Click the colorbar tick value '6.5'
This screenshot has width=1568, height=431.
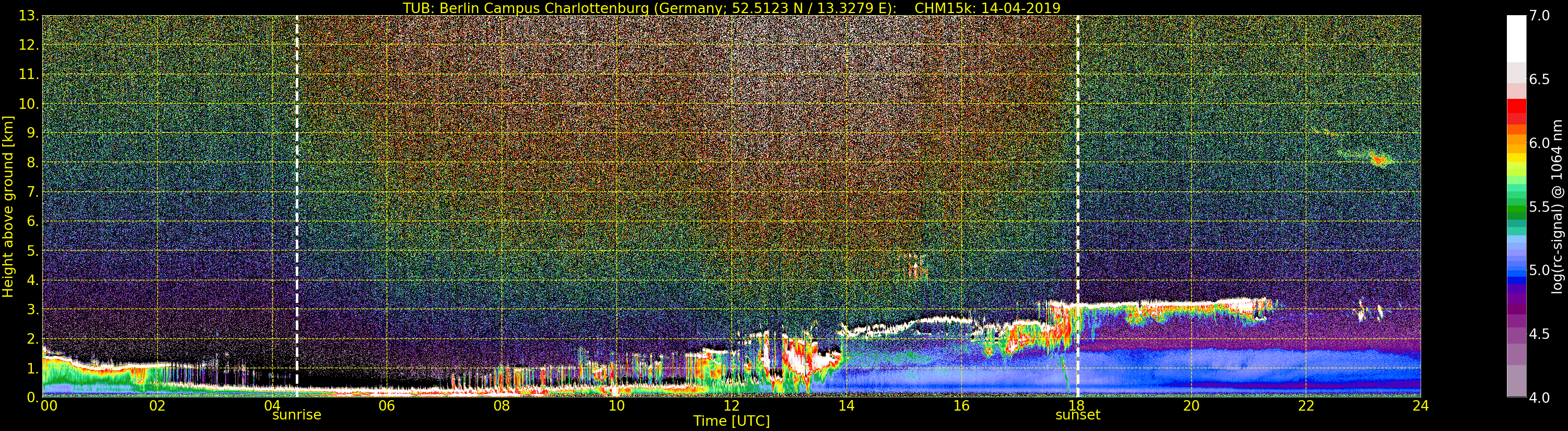pos(1539,80)
